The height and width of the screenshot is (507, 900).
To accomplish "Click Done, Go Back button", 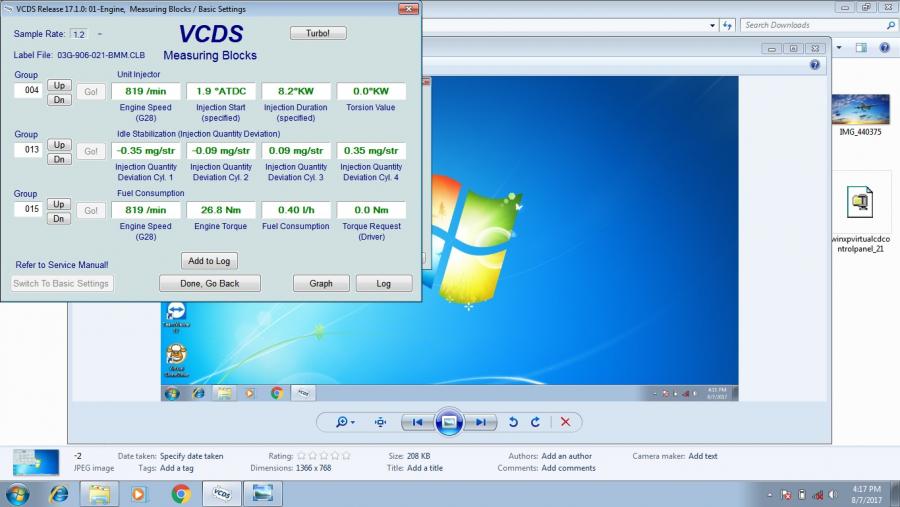I will (210, 283).
